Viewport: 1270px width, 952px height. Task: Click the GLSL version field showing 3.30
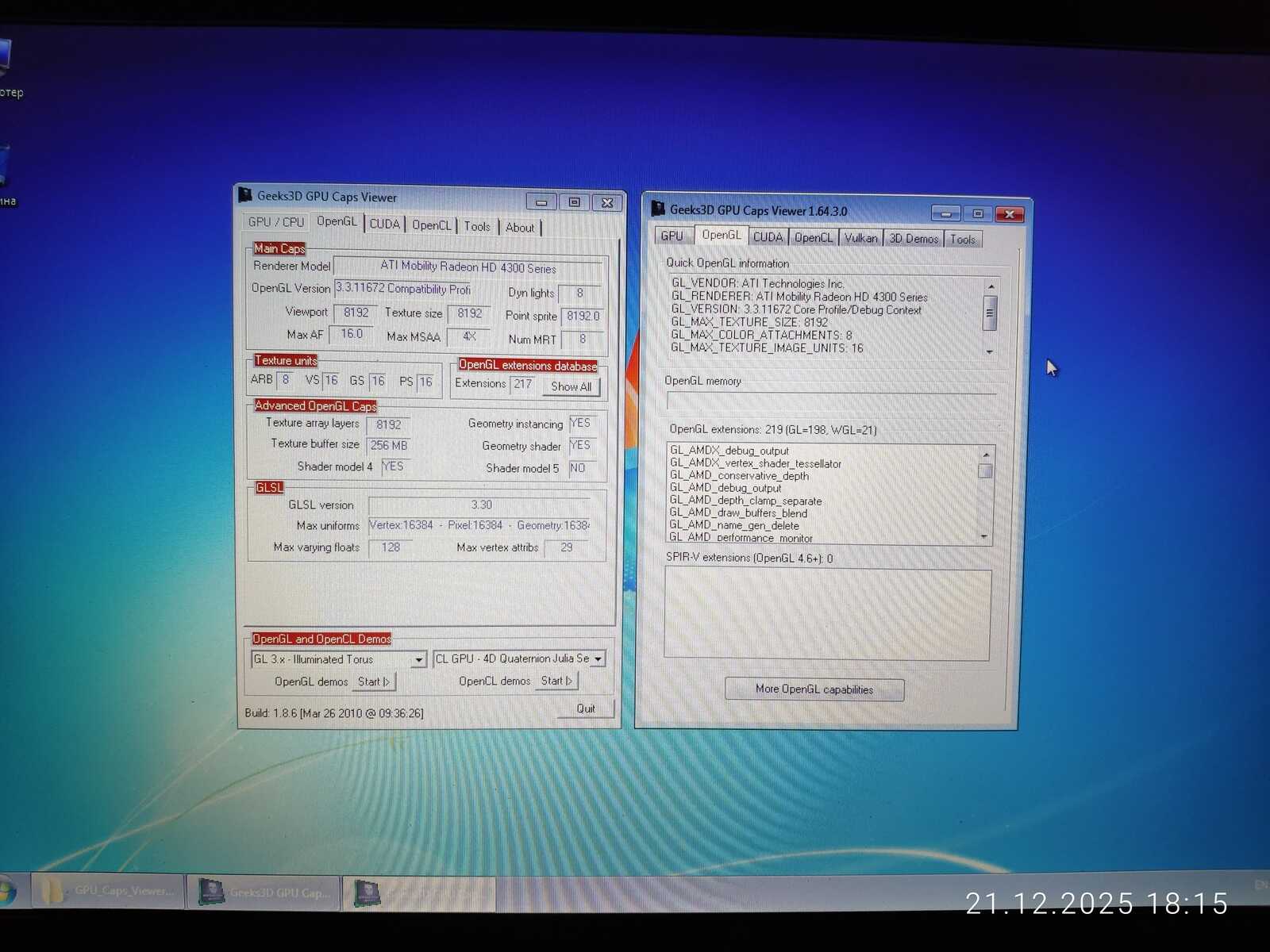tap(480, 505)
